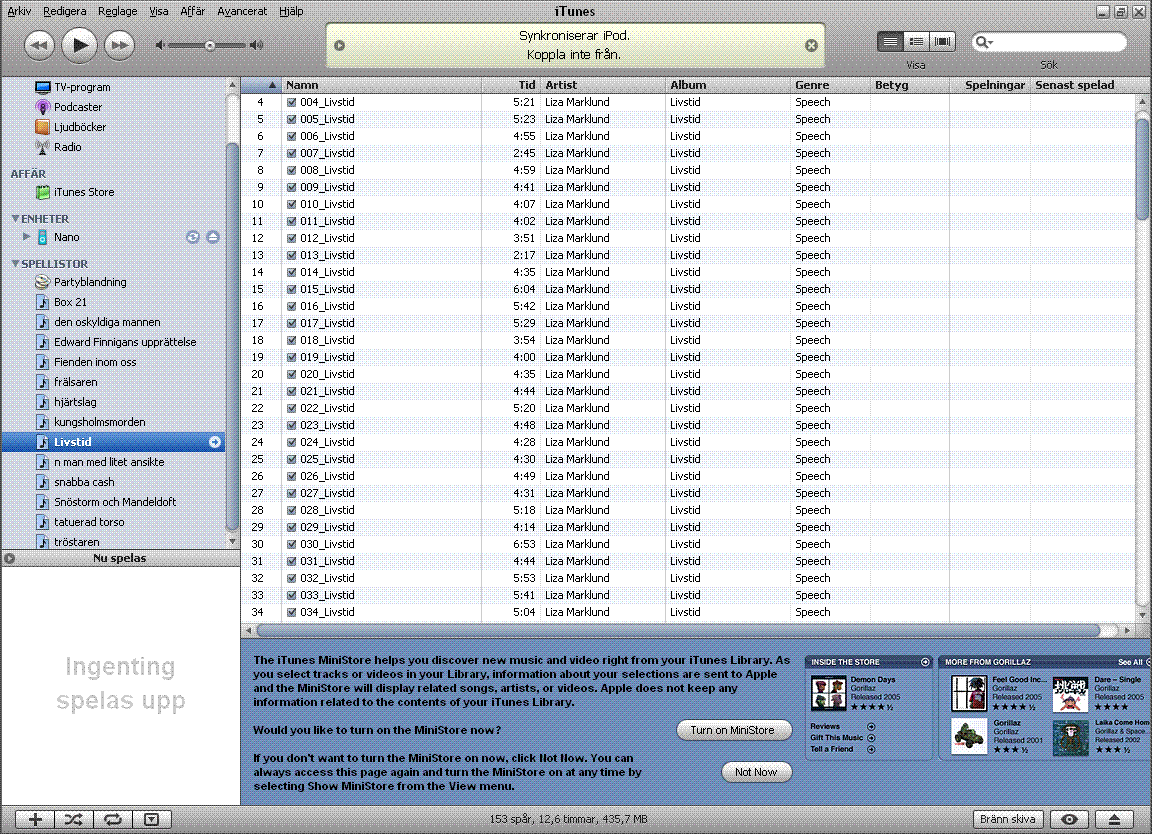Adjust the volume slider knob
The image size is (1152, 834).
point(210,46)
